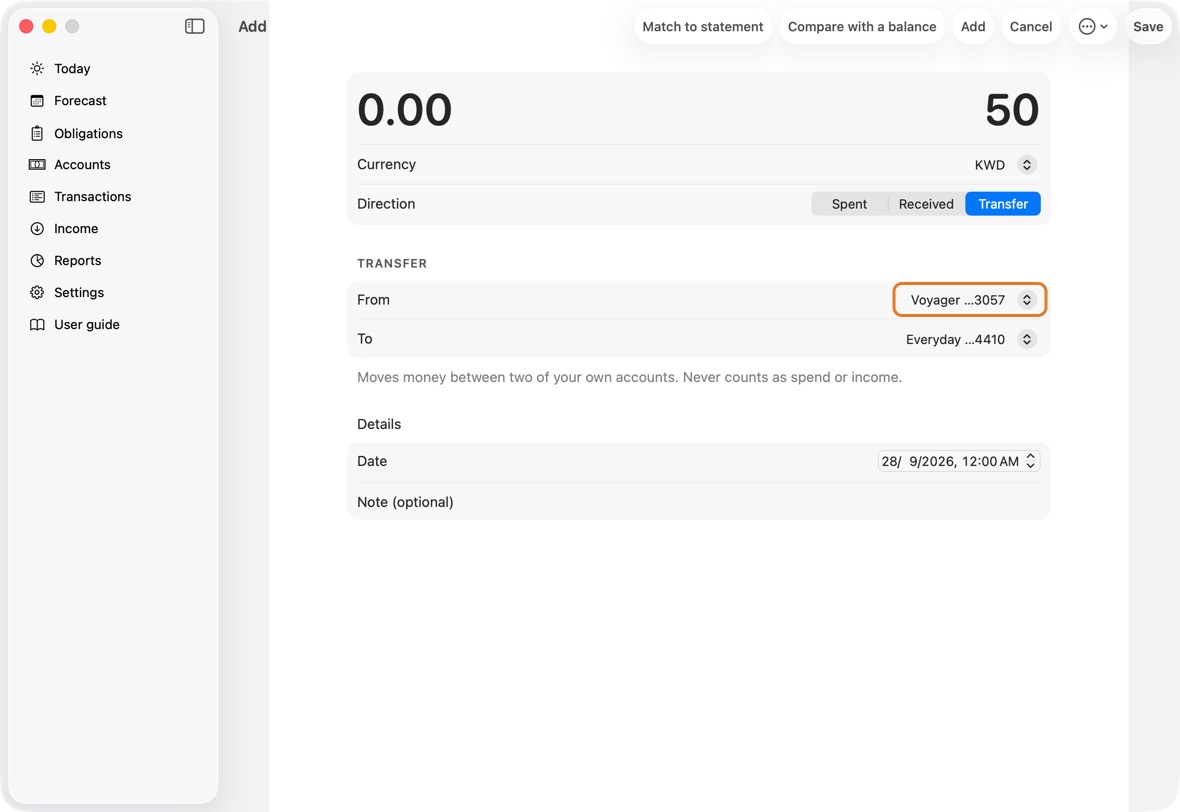This screenshot has width=1180, height=812.
Task: Cancel the transaction entry
Action: [1030, 26]
